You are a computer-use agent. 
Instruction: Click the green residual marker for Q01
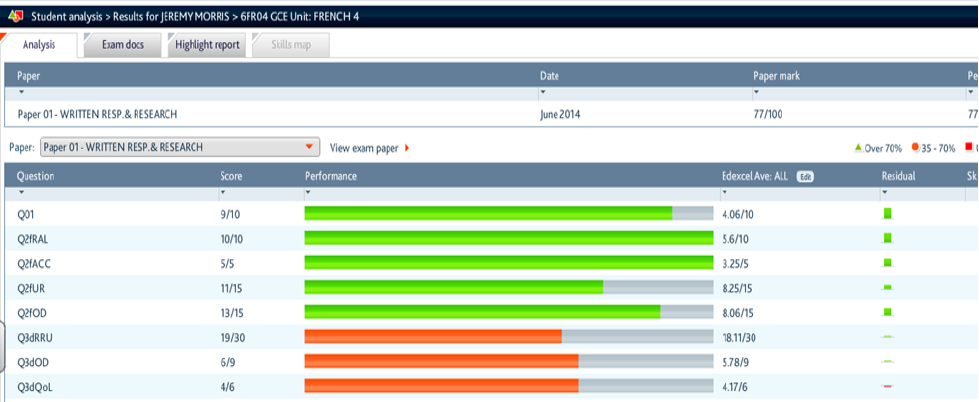887,214
